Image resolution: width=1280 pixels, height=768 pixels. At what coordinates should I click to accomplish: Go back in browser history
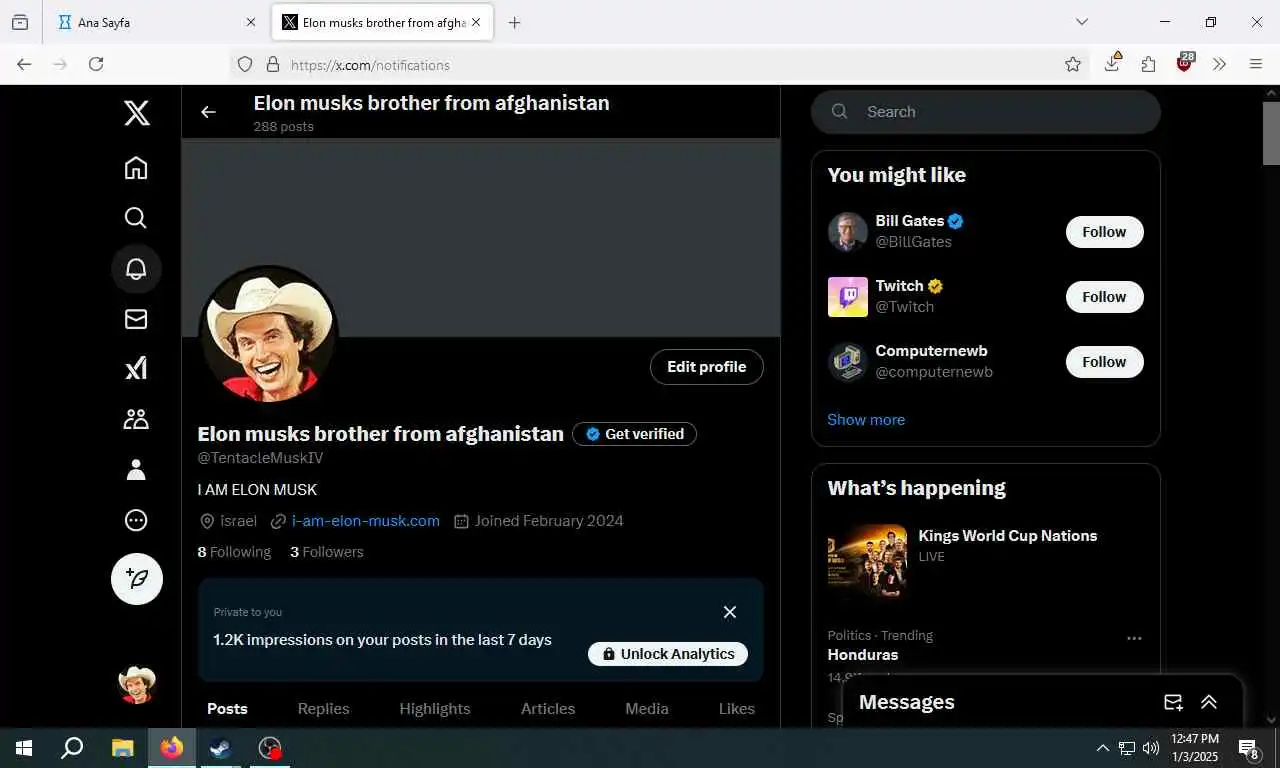click(x=24, y=64)
